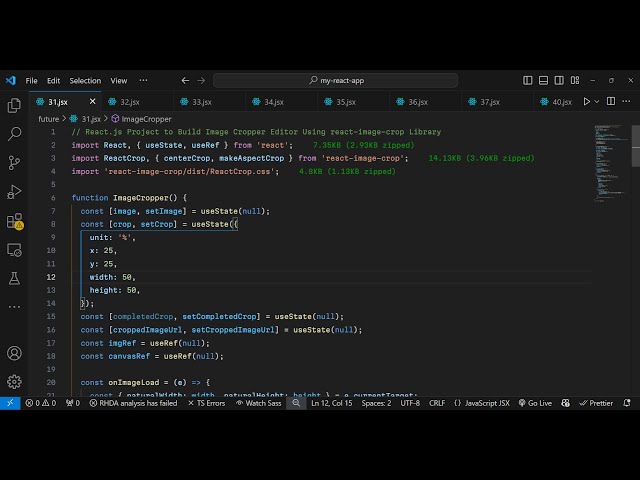Open the Extensions view

pos(14,221)
